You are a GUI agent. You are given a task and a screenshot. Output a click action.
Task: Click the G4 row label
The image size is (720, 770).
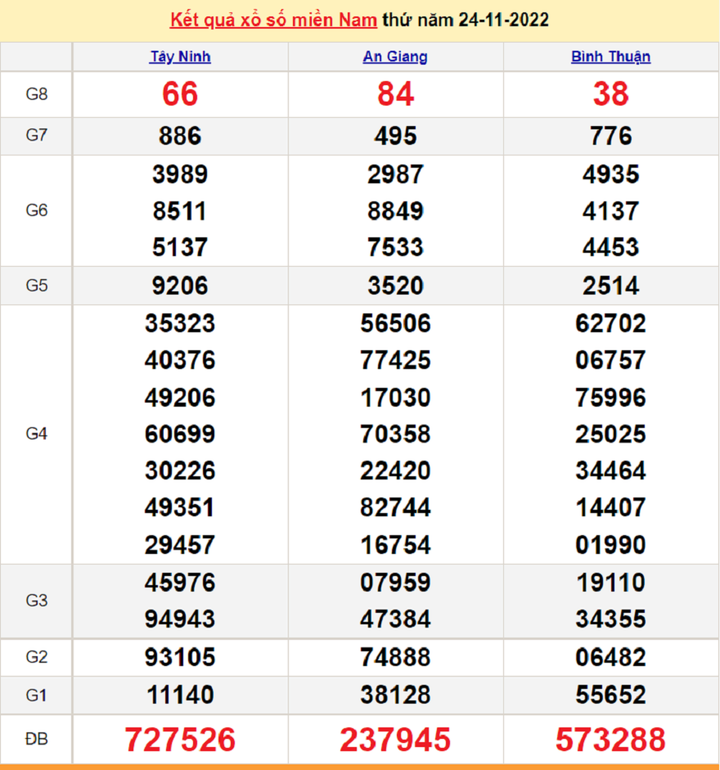click(36, 434)
